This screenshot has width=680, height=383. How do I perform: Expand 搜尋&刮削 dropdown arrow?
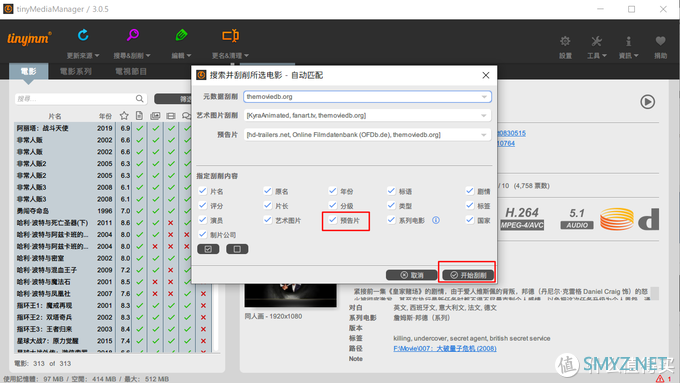[x=148, y=56]
